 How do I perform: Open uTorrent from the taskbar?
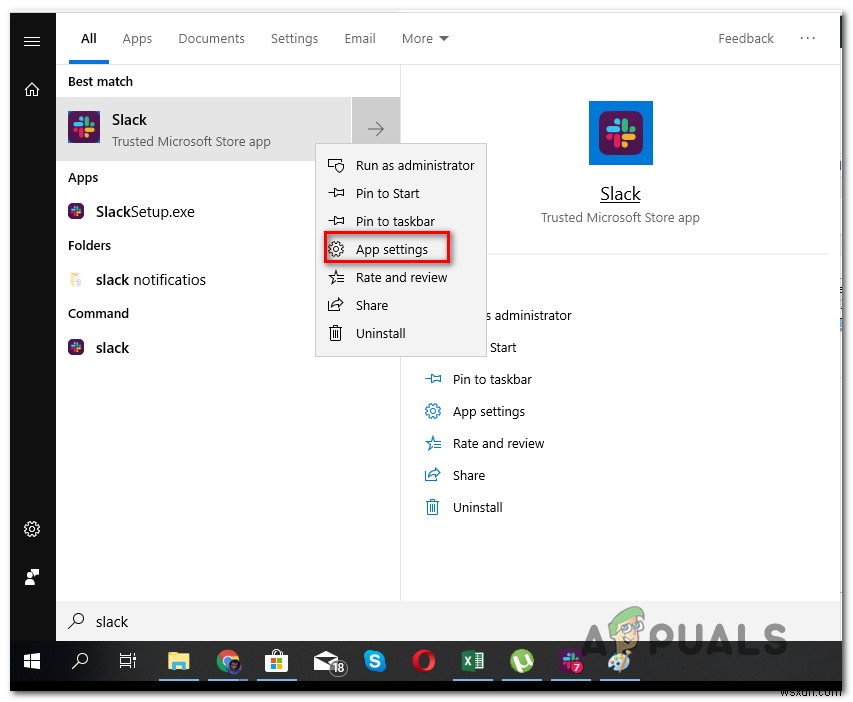click(521, 661)
